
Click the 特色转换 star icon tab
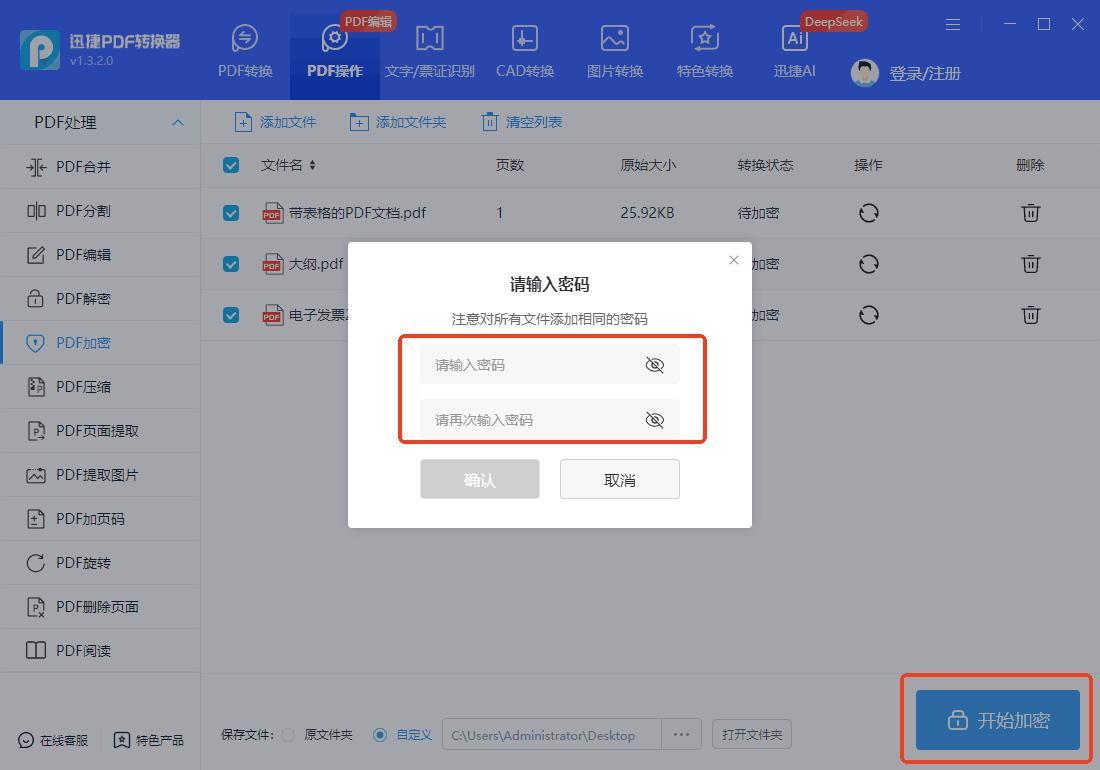pyautogui.click(x=704, y=51)
